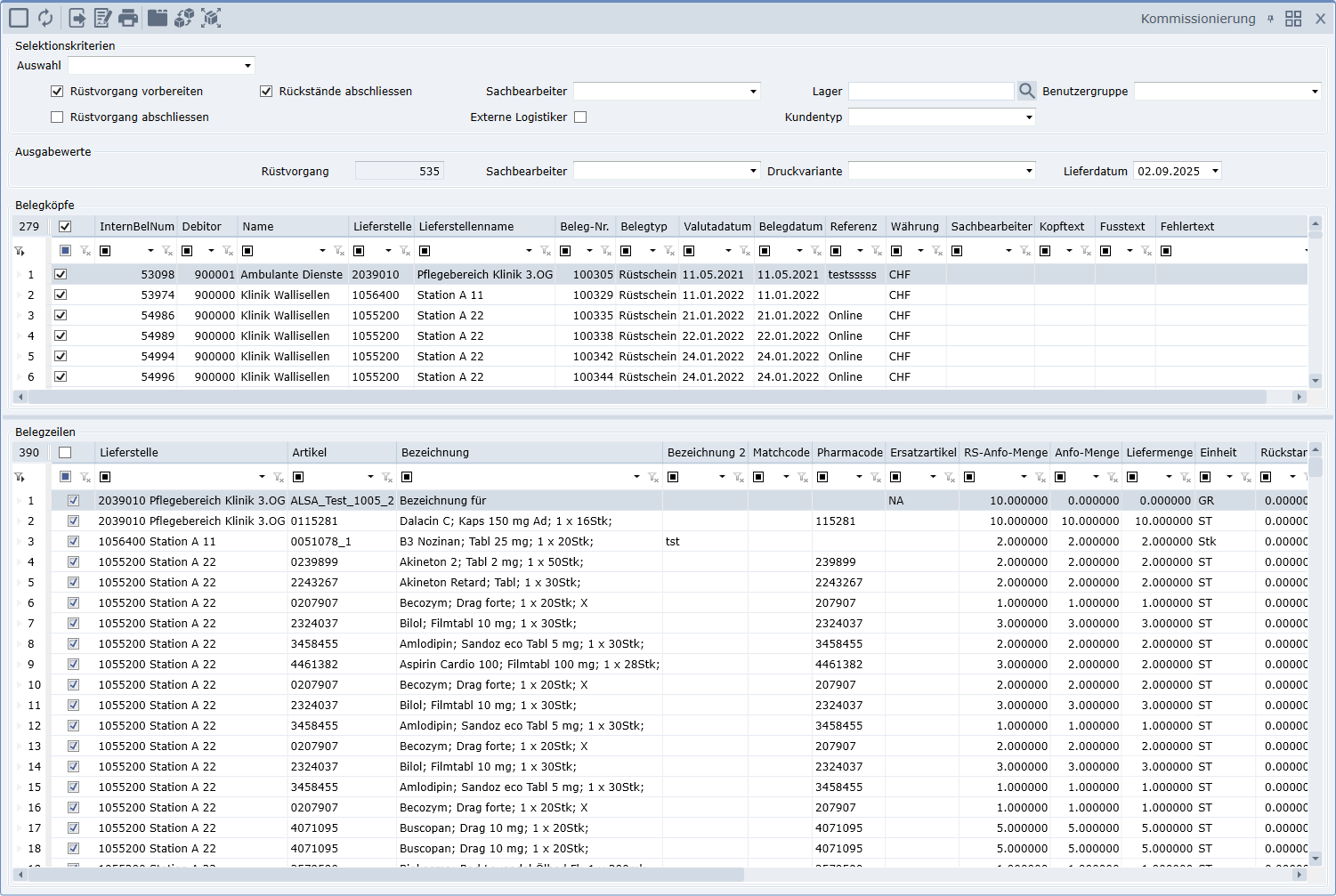1336x896 pixels.
Task: Click into the Lager input field
Action: (930, 91)
